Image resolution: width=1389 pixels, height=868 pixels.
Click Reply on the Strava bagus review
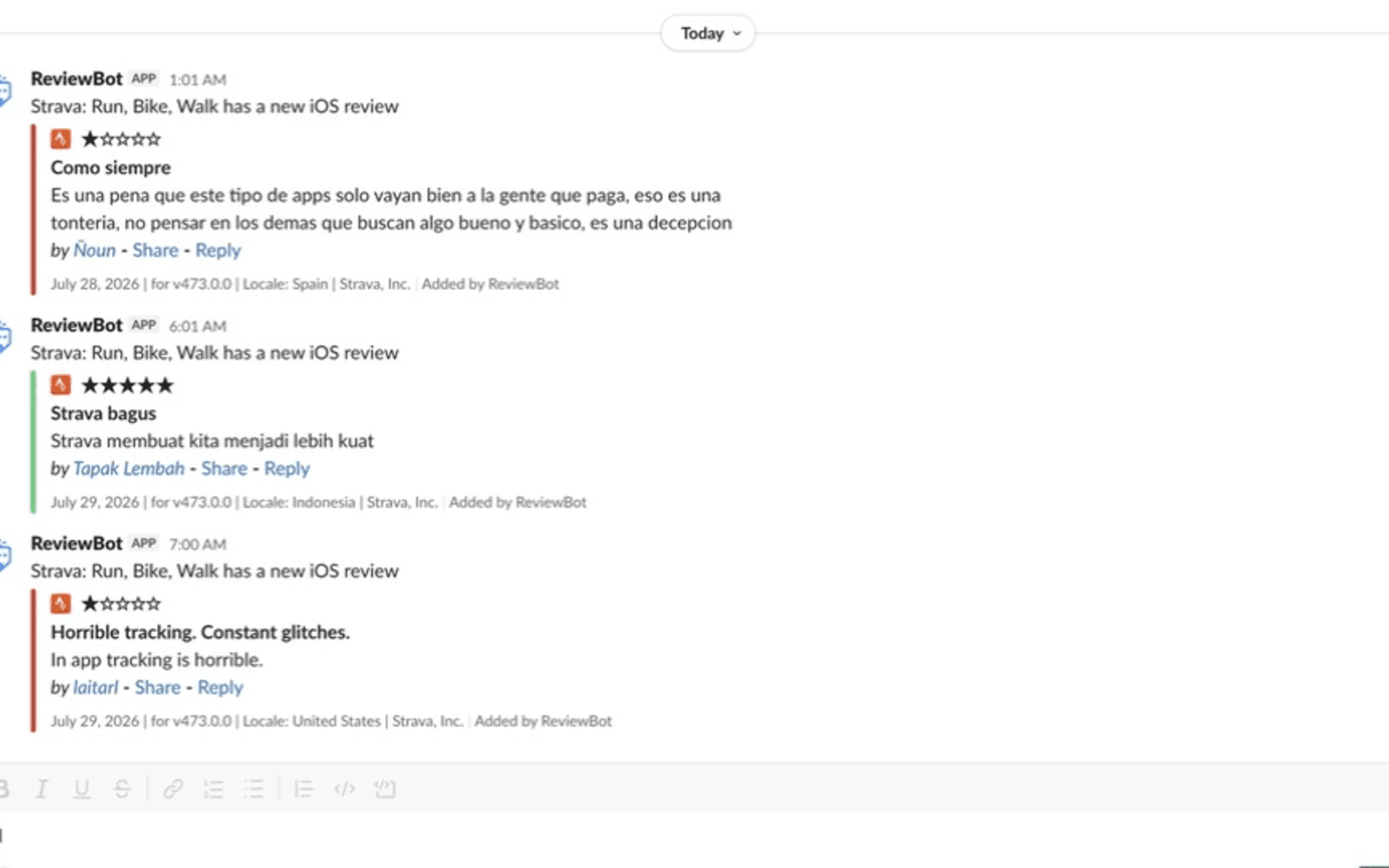(286, 469)
